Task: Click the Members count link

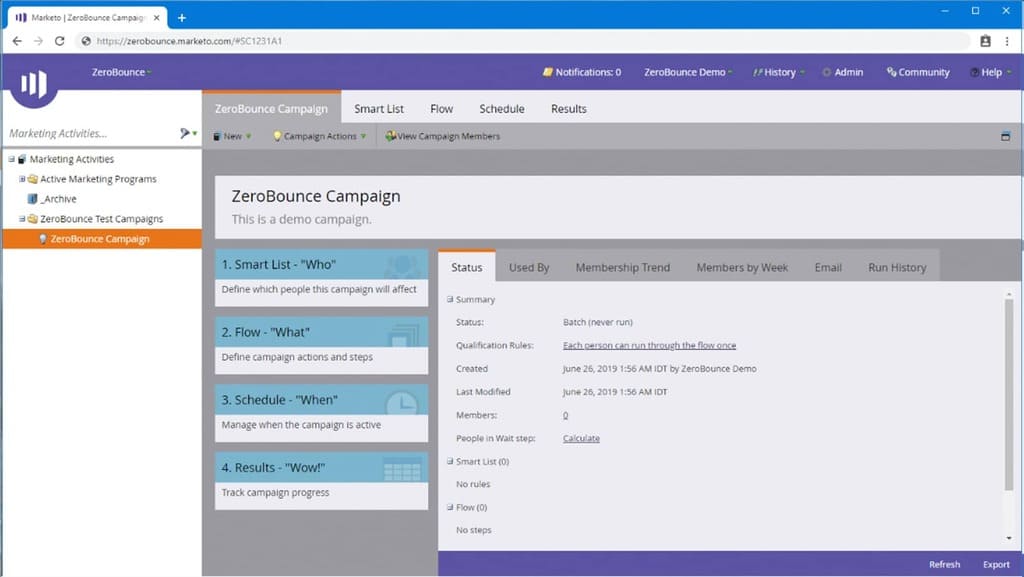Action: (x=566, y=415)
